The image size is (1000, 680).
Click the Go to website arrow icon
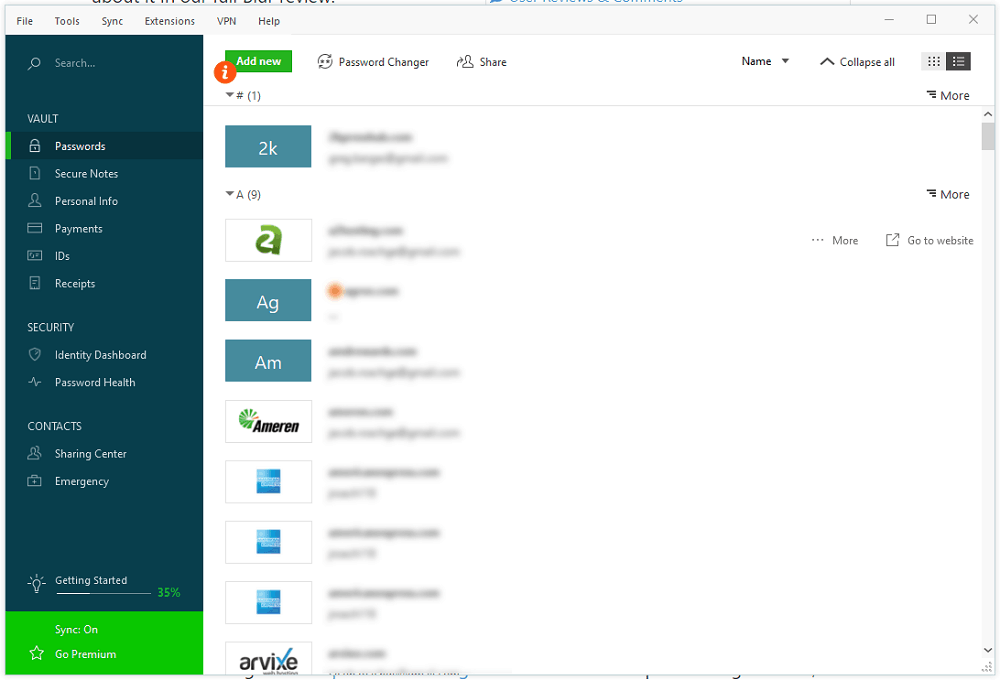tap(892, 240)
